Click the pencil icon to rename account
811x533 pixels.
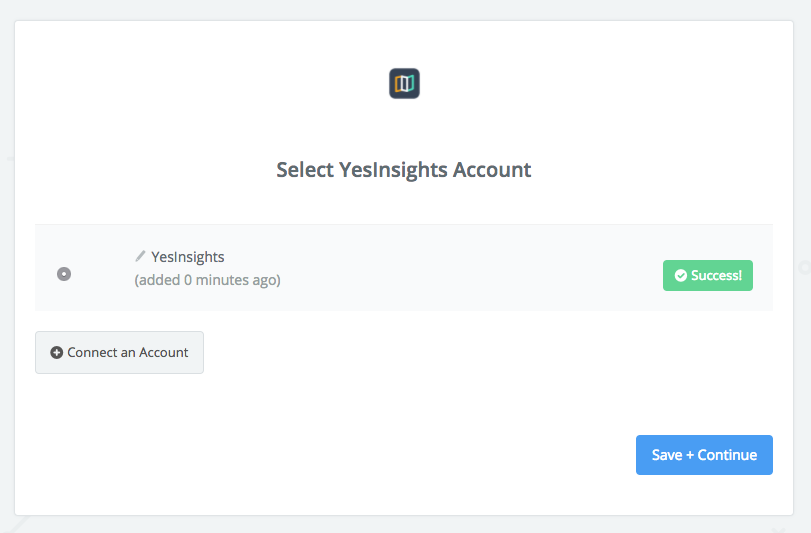[x=140, y=255]
